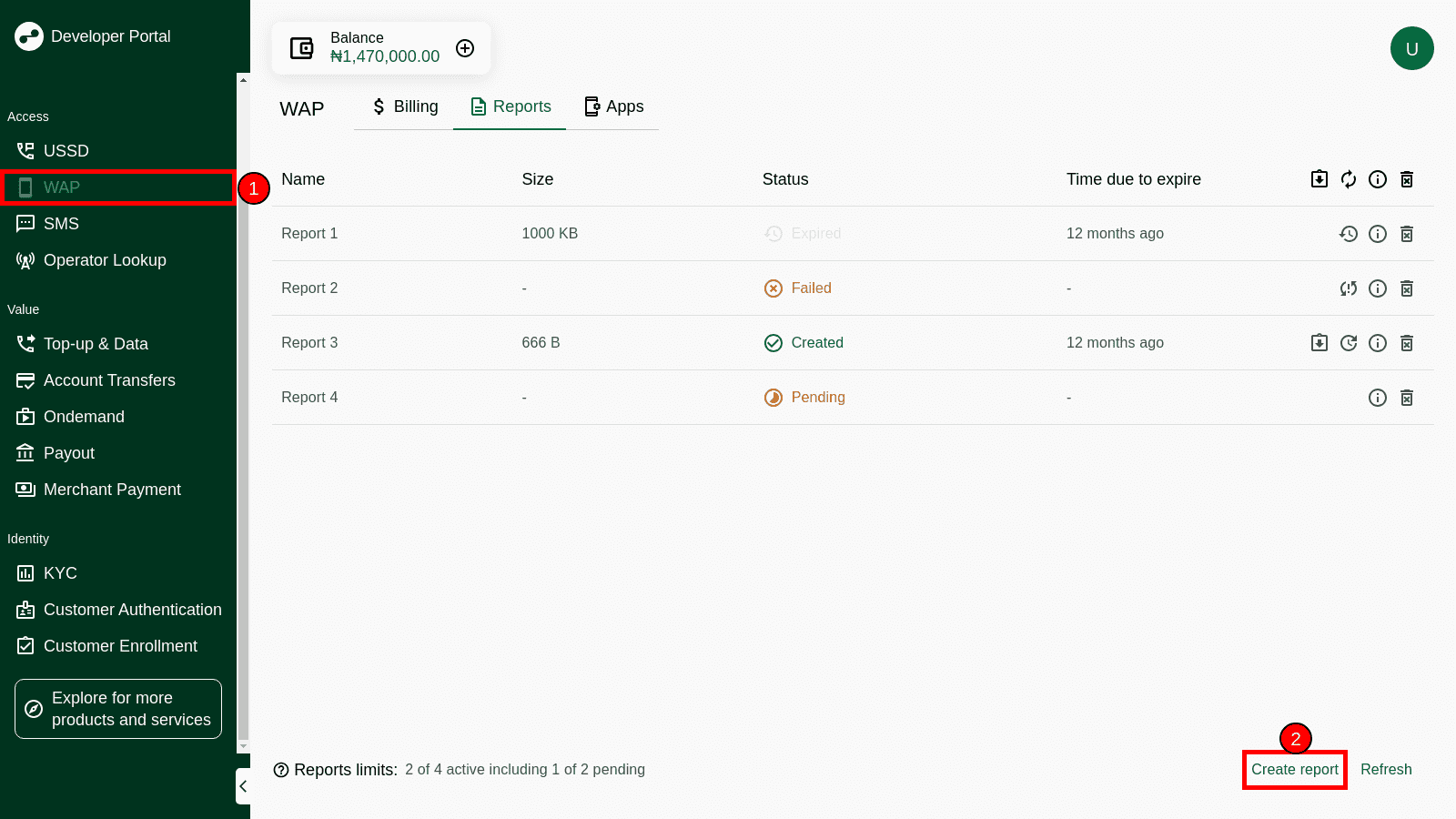The width and height of the screenshot is (1456, 819).
Task: View info for Report 4
Action: [x=1377, y=398]
